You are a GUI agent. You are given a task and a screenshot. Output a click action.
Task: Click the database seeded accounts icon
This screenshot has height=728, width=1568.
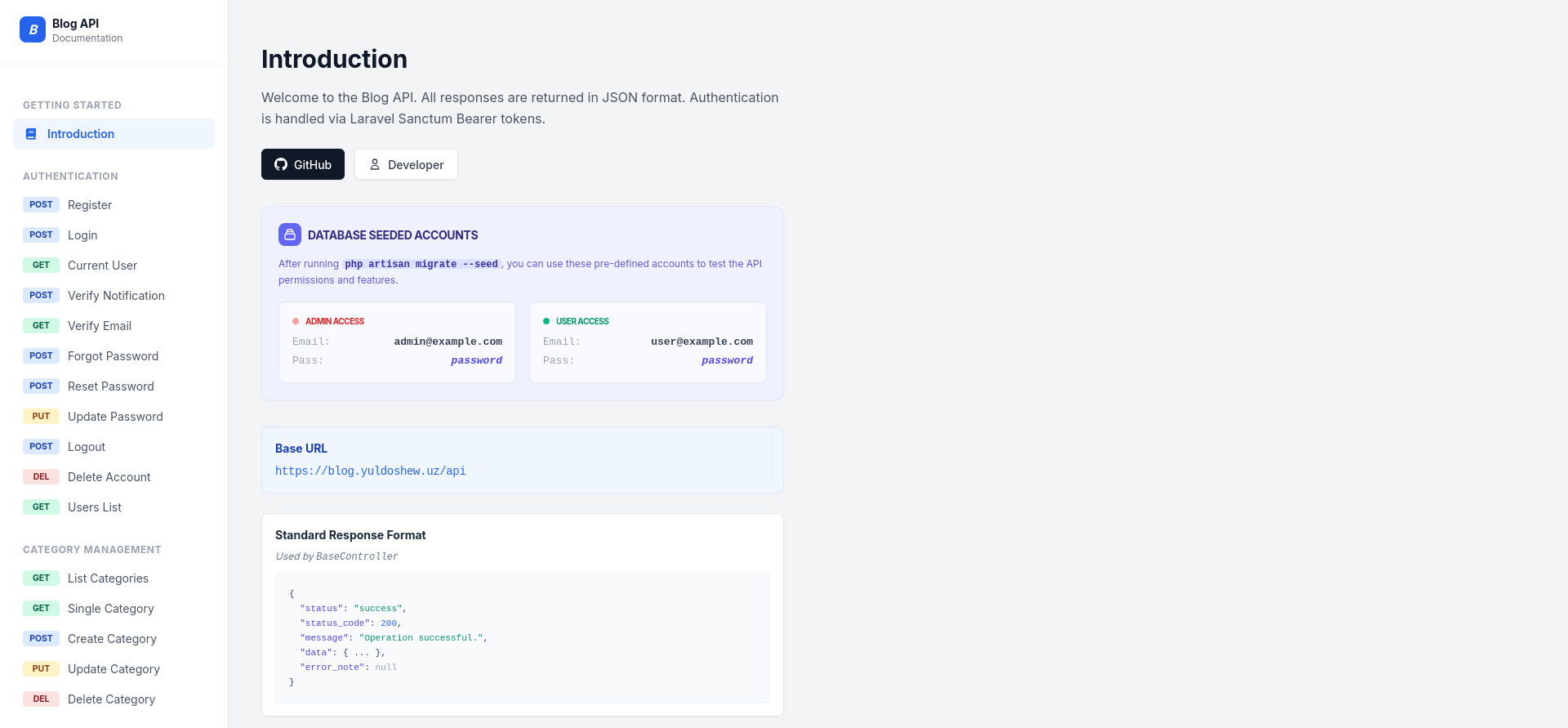tap(290, 234)
